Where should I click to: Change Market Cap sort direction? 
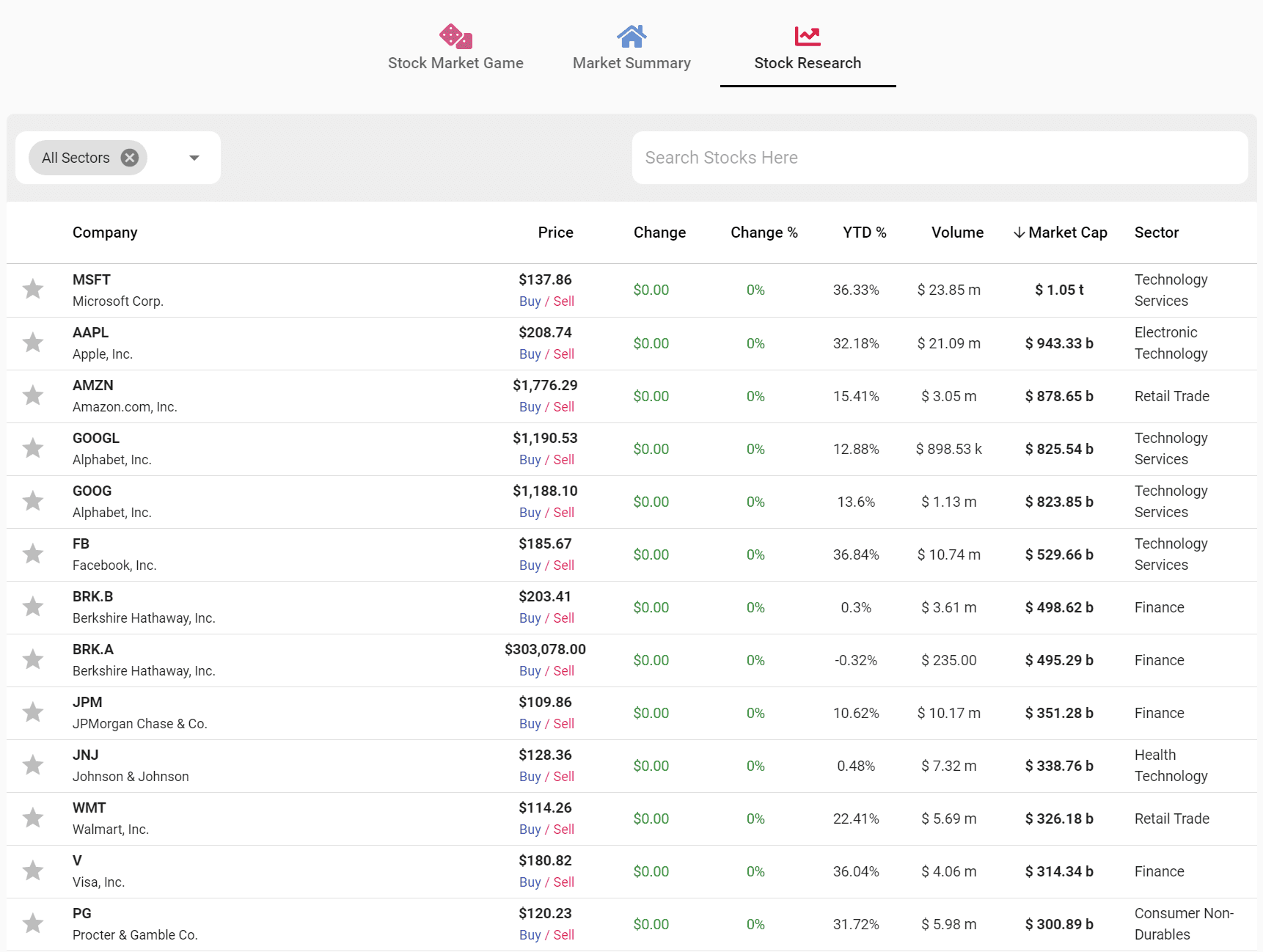1060,232
